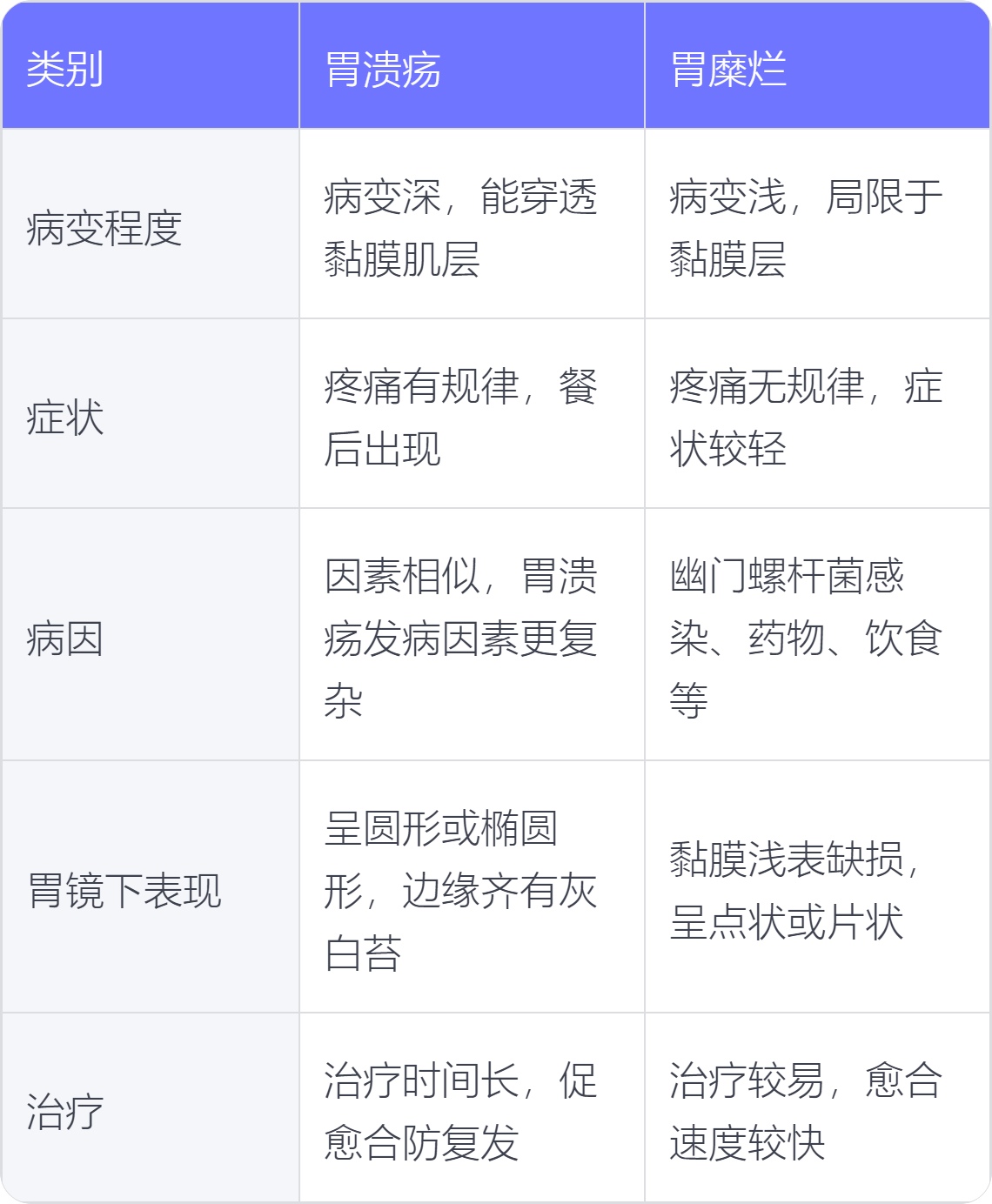This screenshot has width=992, height=1204.
Task: Select the 病因 row label
Action: [65, 639]
